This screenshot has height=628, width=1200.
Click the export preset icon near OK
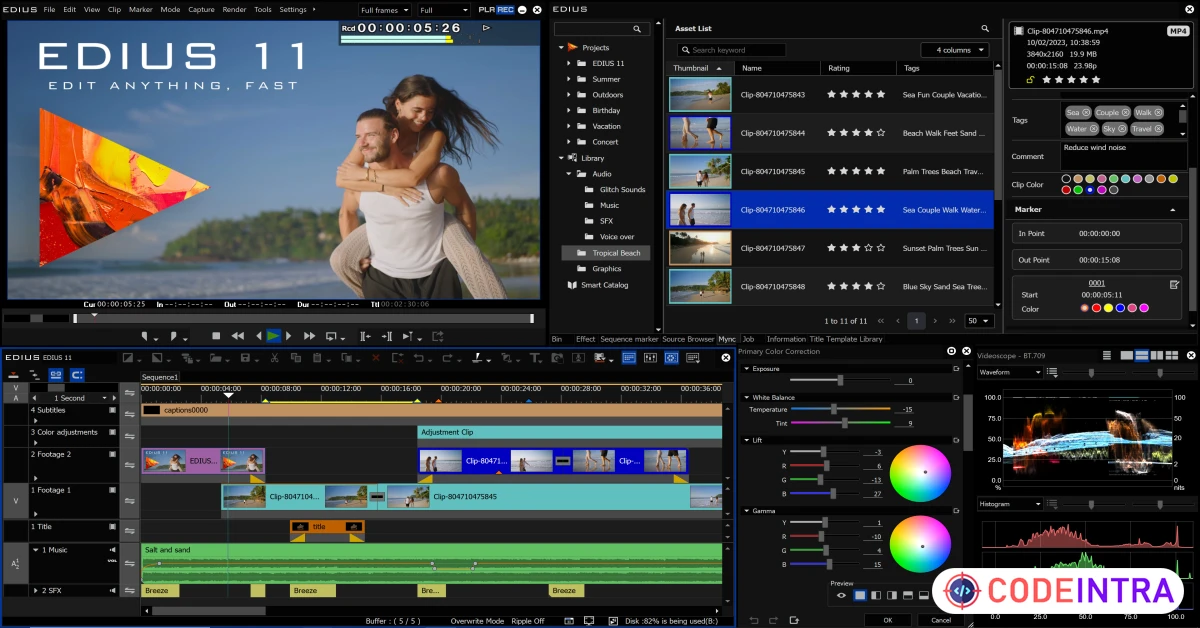[794, 620]
